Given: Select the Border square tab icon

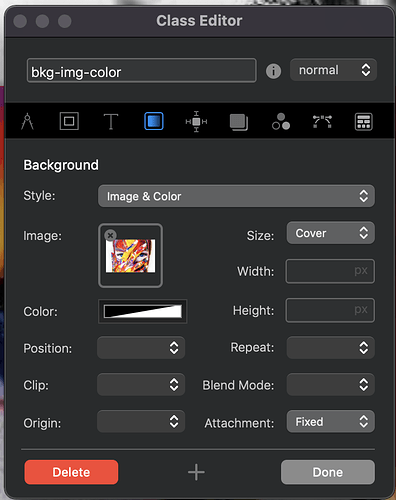Looking at the screenshot, I should 69,121.
